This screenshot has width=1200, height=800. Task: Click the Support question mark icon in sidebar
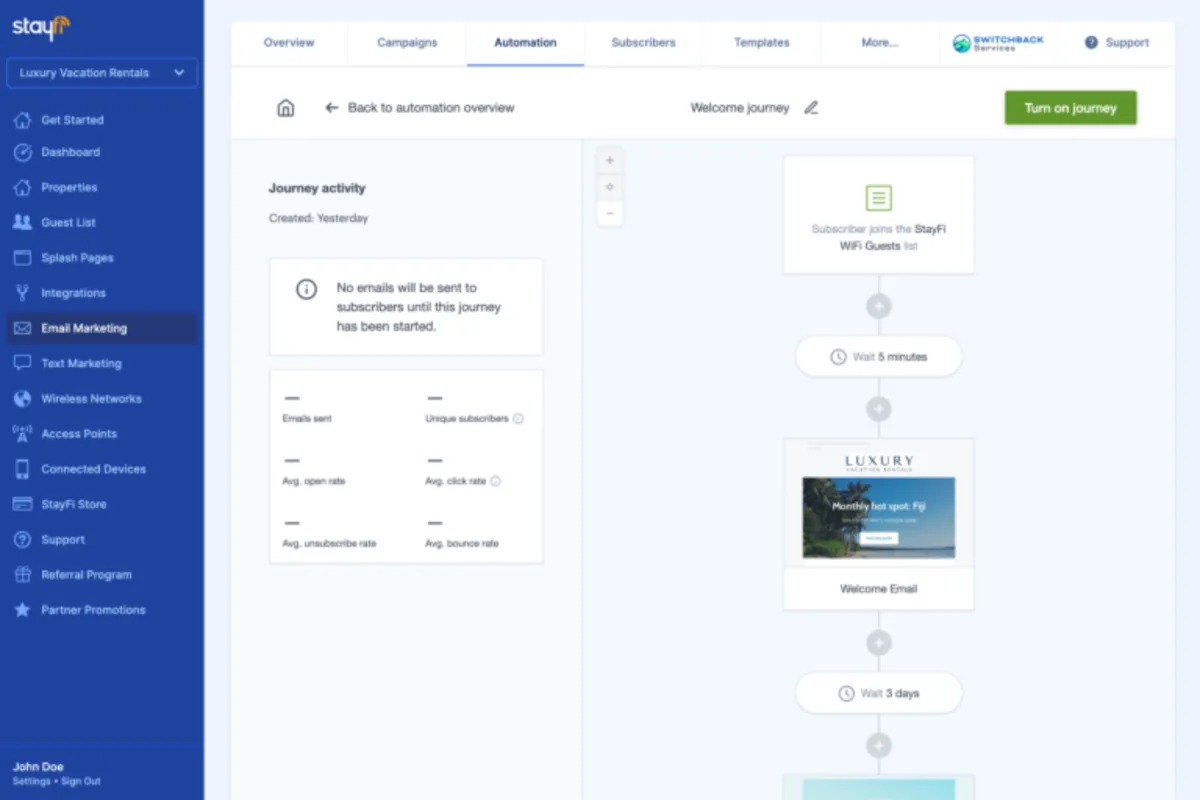[22, 540]
